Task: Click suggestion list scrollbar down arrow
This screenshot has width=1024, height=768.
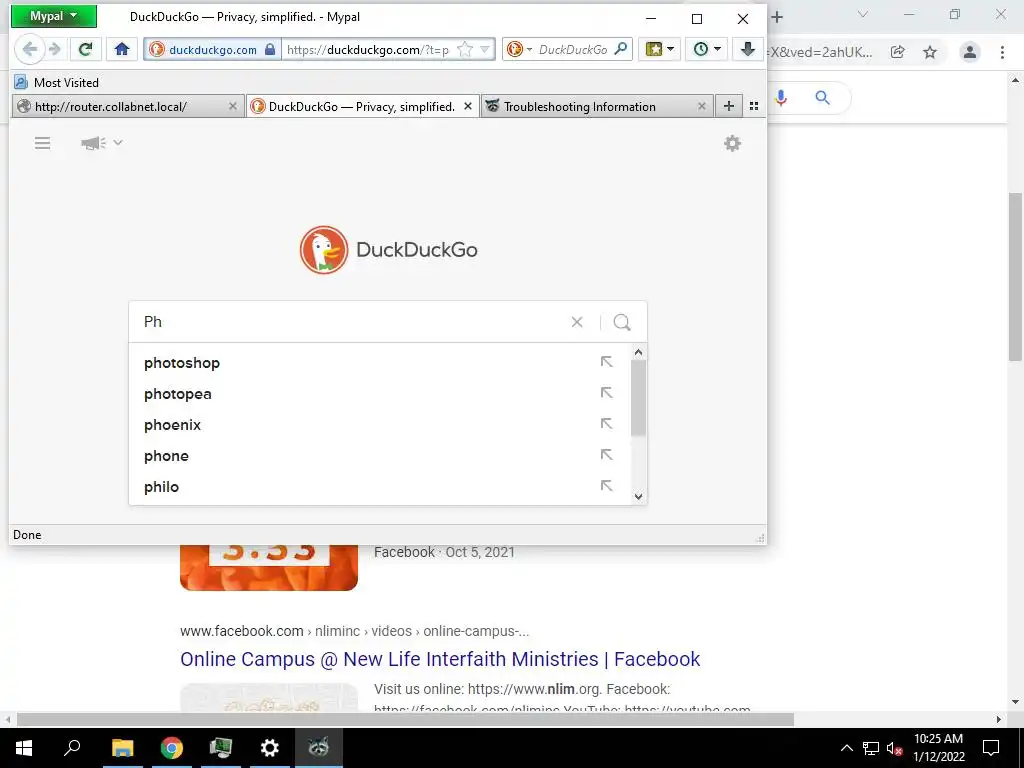Action: (x=639, y=496)
